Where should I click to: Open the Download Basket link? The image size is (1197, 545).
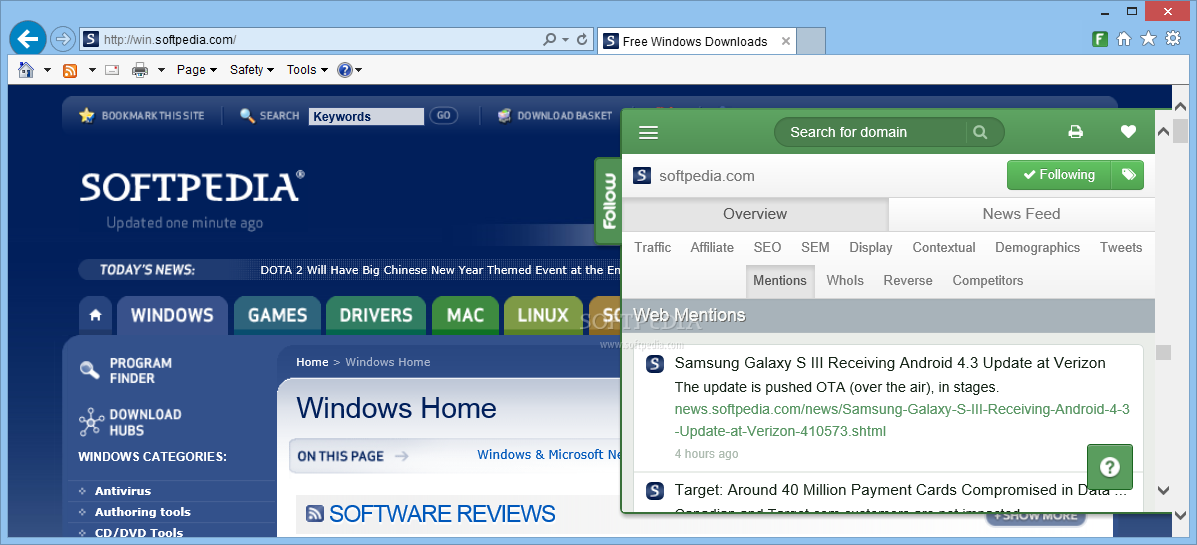coord(564,116)
